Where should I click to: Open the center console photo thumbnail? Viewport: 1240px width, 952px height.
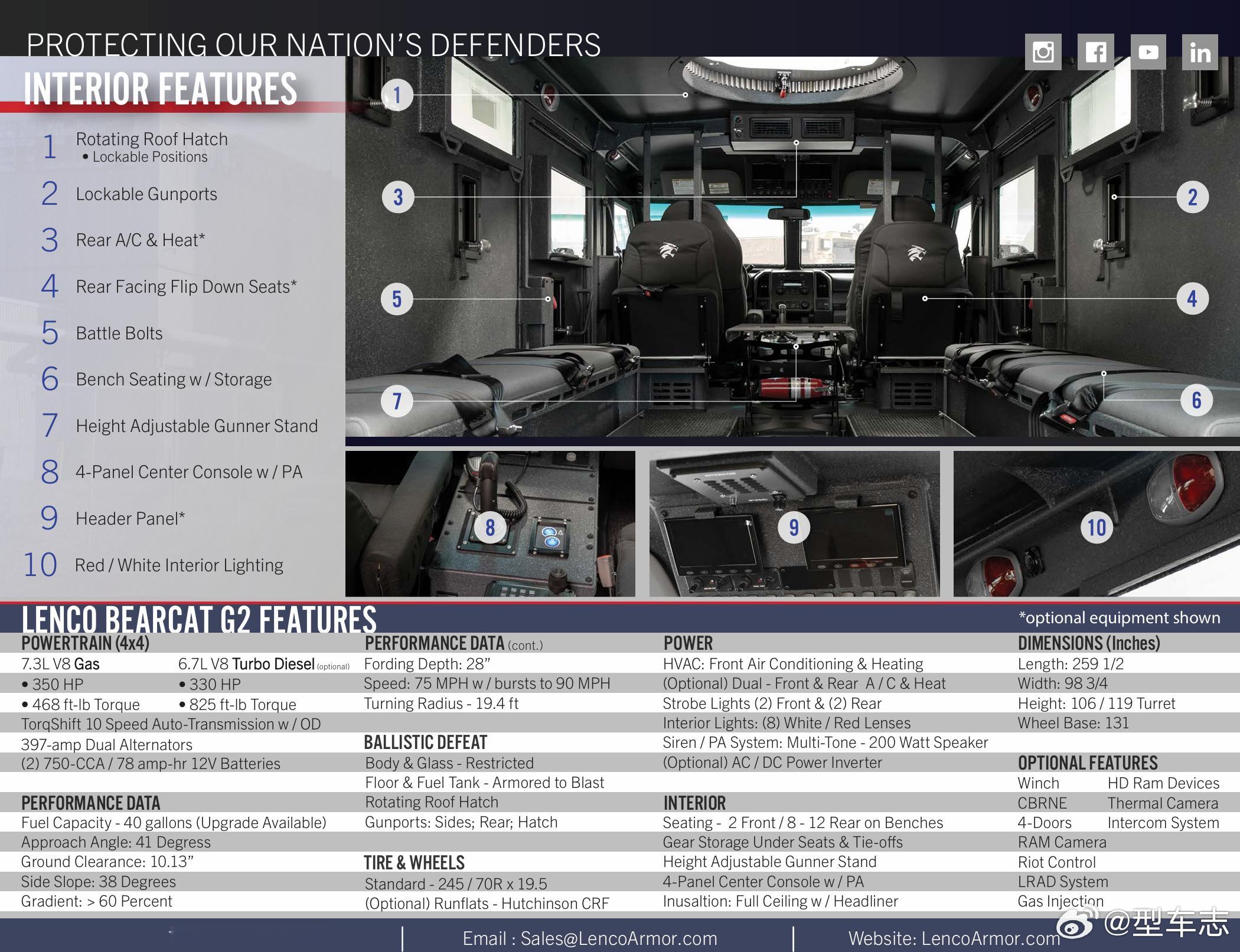click(x=490, y=524)
